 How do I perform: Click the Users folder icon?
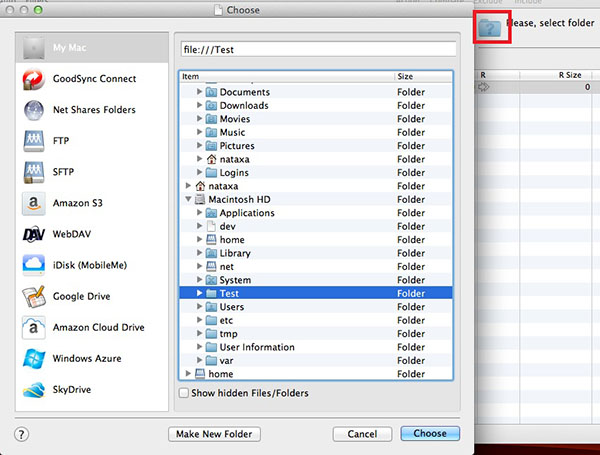[211, 307]
